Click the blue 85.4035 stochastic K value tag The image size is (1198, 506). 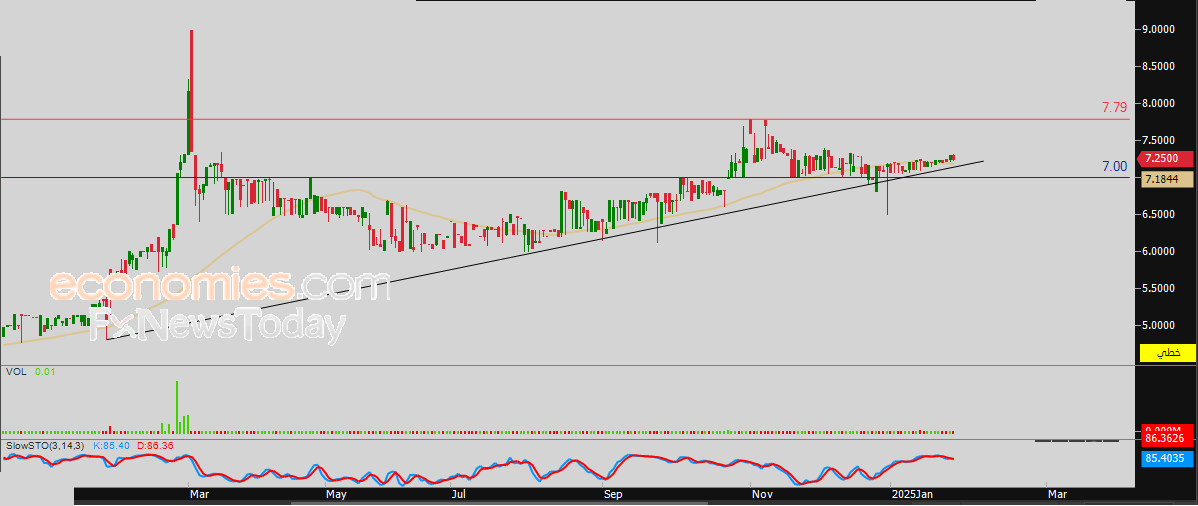tap(1167, 459)
